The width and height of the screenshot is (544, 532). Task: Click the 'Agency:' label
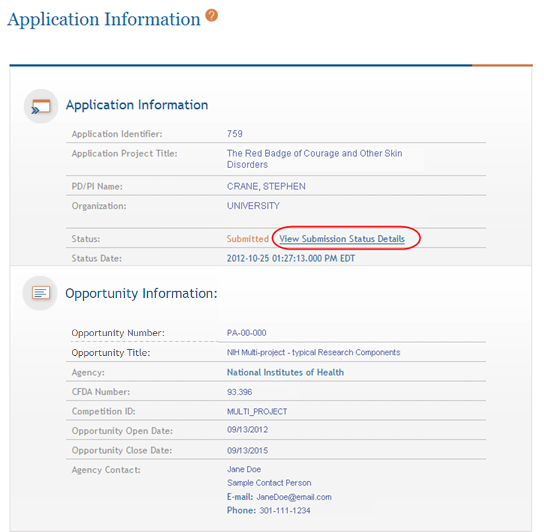(88, 372)
